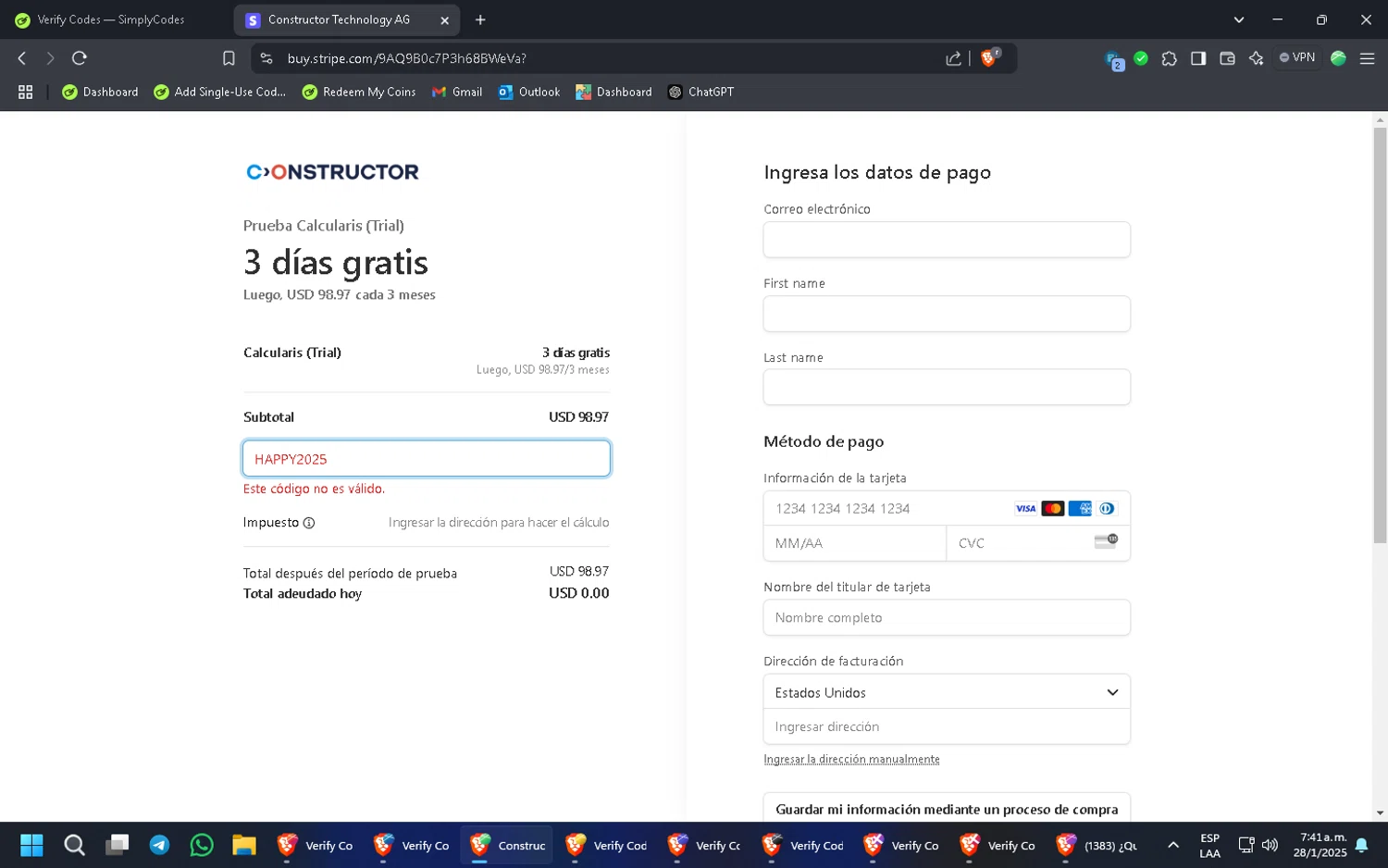This screenshot has height=868, width=1388.
Task: Click the CVC field
Action: [1038, 543]
